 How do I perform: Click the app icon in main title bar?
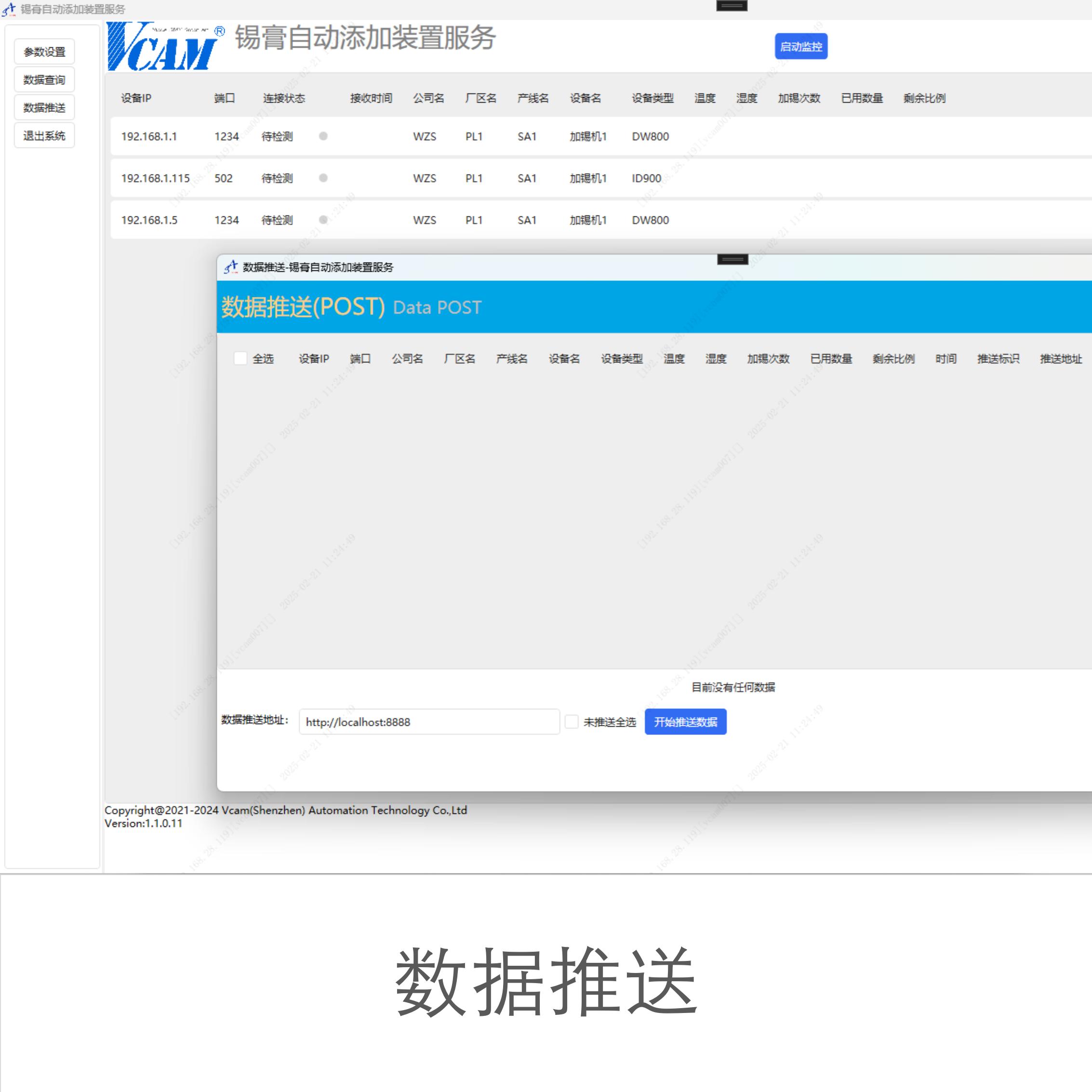tap(9, 10)
